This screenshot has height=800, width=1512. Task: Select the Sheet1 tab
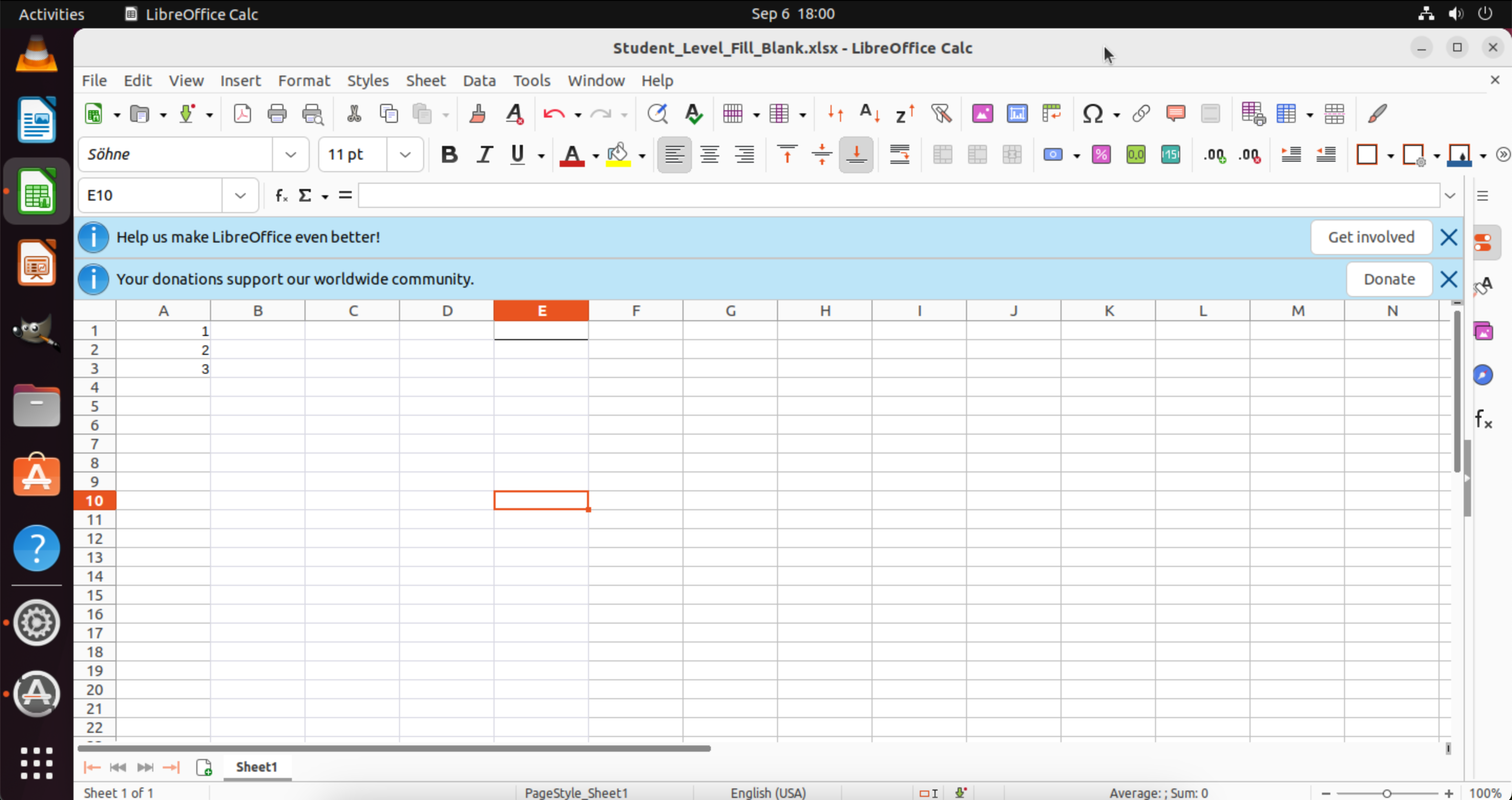(x=257, y=766)
